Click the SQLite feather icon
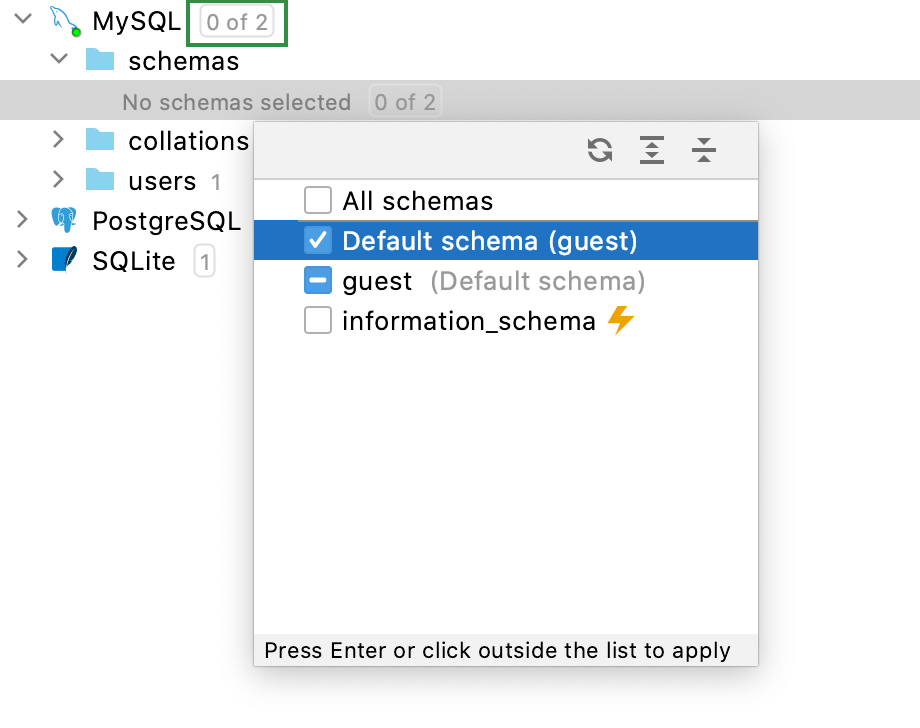The height and width of the screenshot is (728, 920). 65,261
